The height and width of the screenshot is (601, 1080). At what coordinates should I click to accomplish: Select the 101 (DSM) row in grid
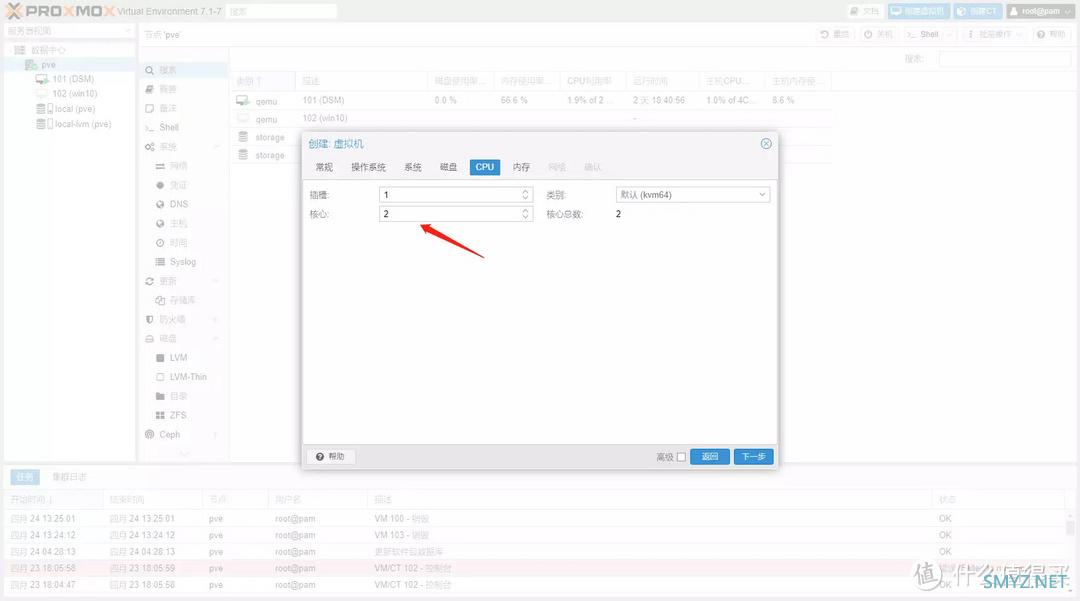point(530,101)
